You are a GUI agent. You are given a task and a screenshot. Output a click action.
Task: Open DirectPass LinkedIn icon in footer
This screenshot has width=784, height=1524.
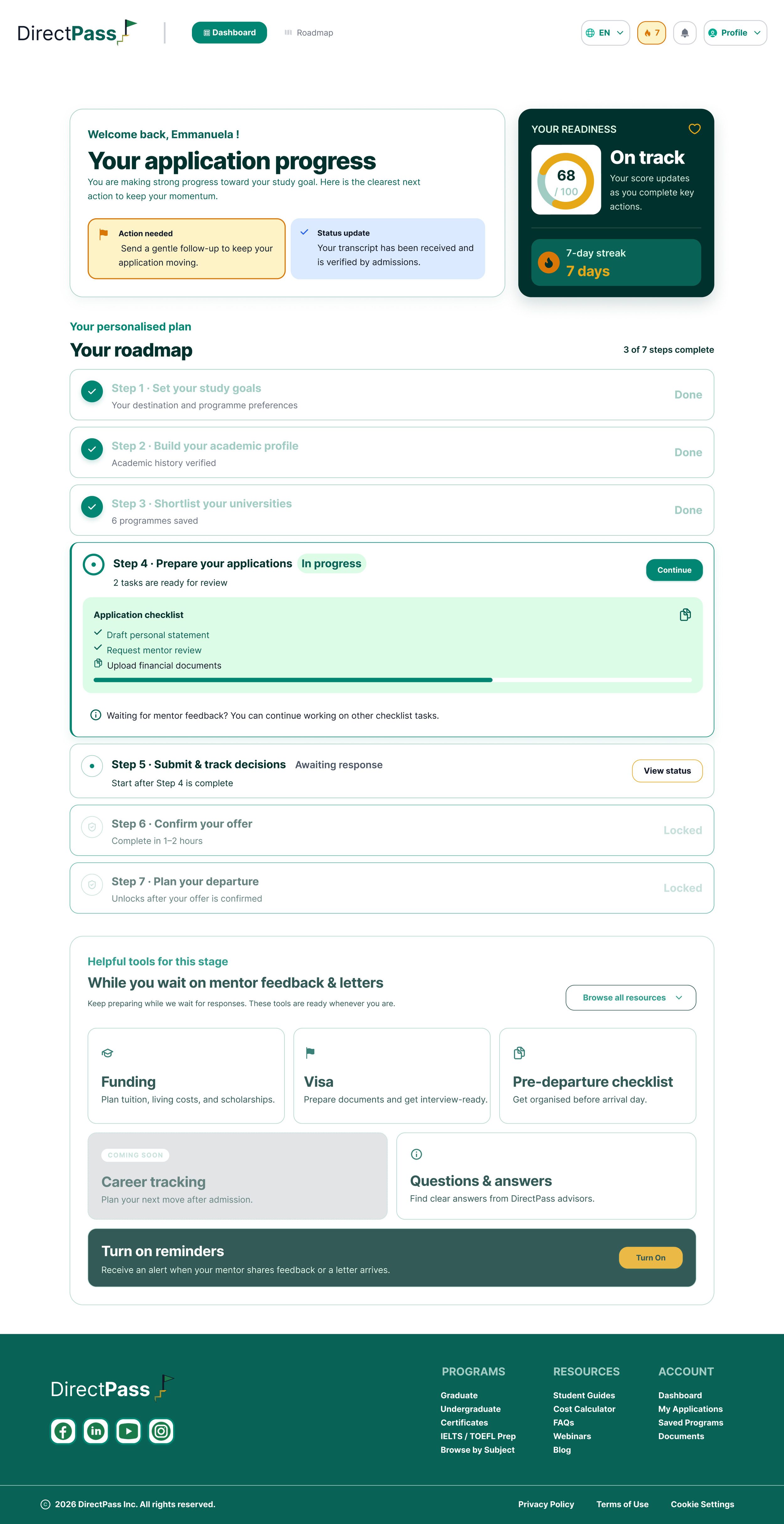click(96, 1431)
